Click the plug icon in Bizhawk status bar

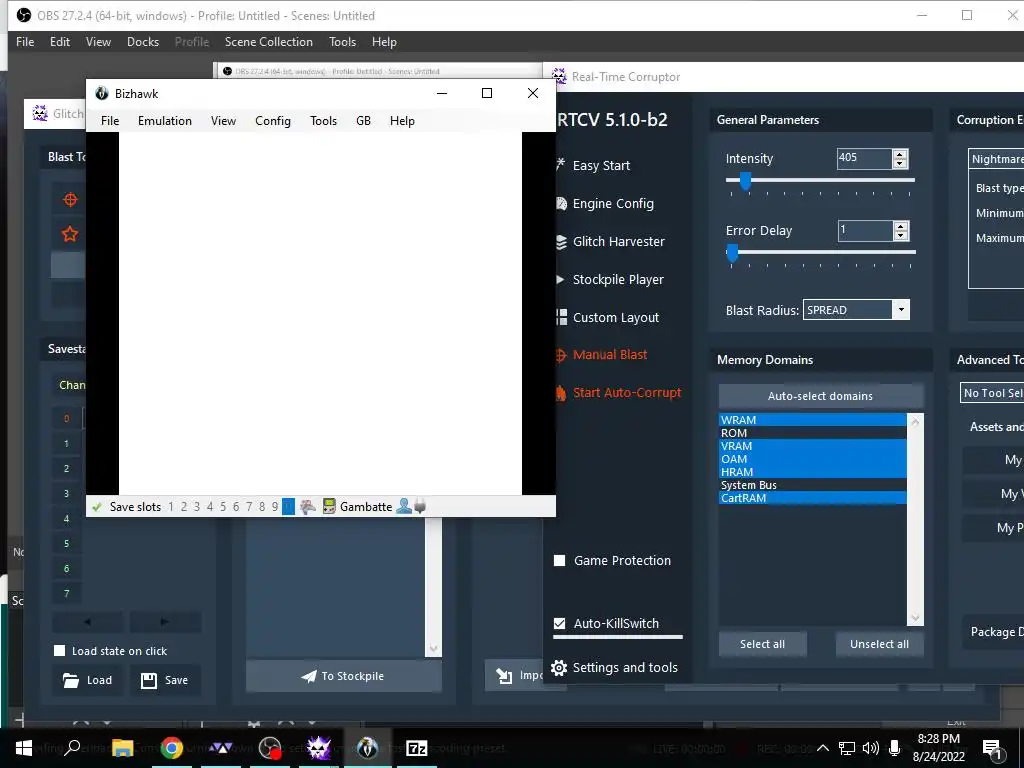tap(420, 506)
